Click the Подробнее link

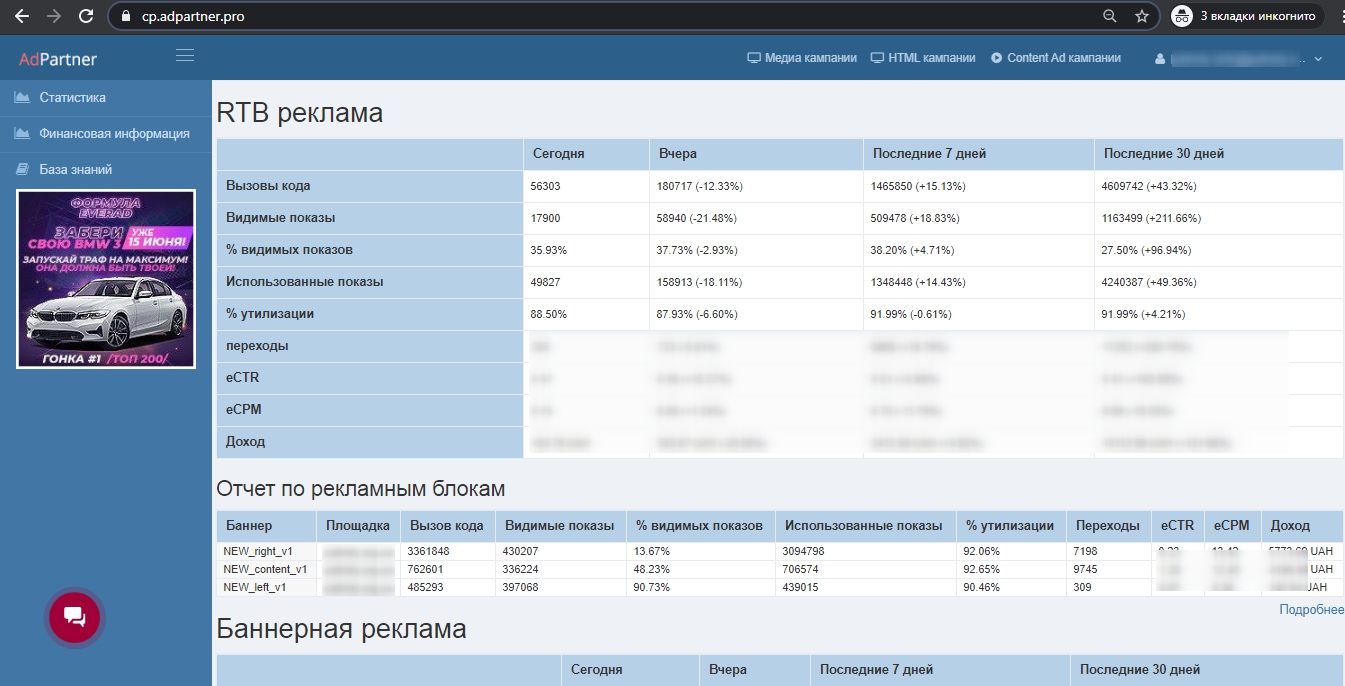(1309, 608)
